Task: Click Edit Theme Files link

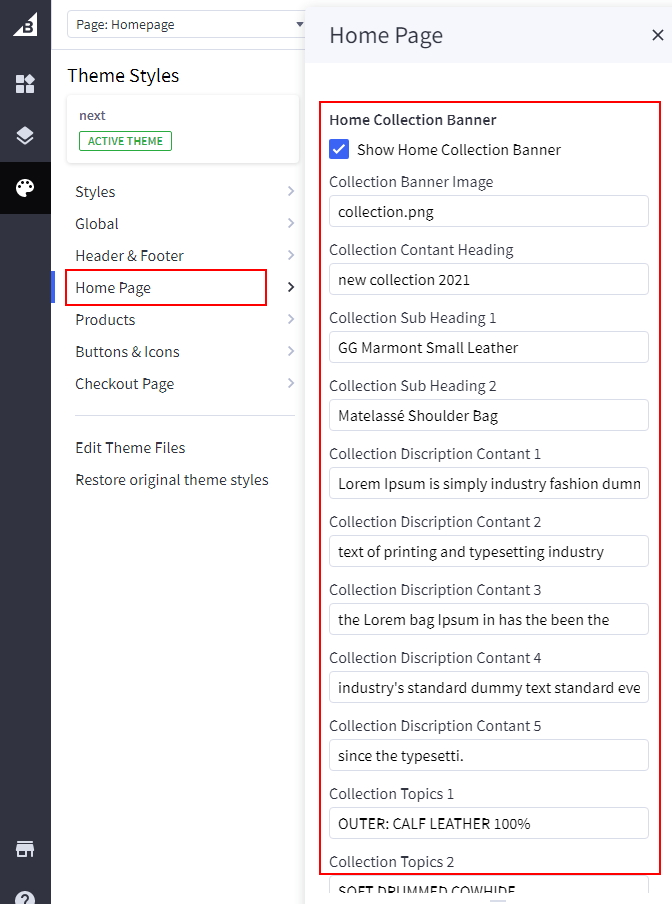Action: click(130, 448)
